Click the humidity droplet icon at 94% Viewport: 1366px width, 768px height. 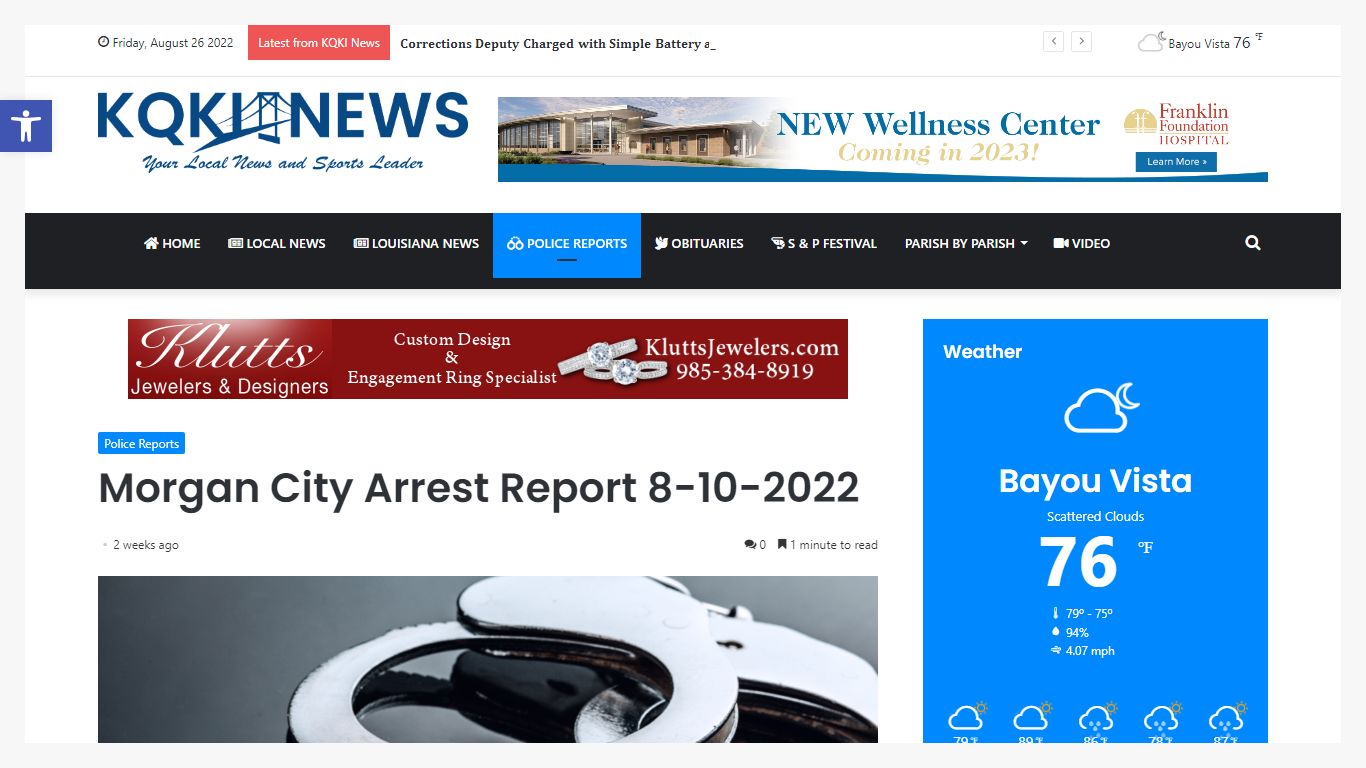coord(1055,632)
